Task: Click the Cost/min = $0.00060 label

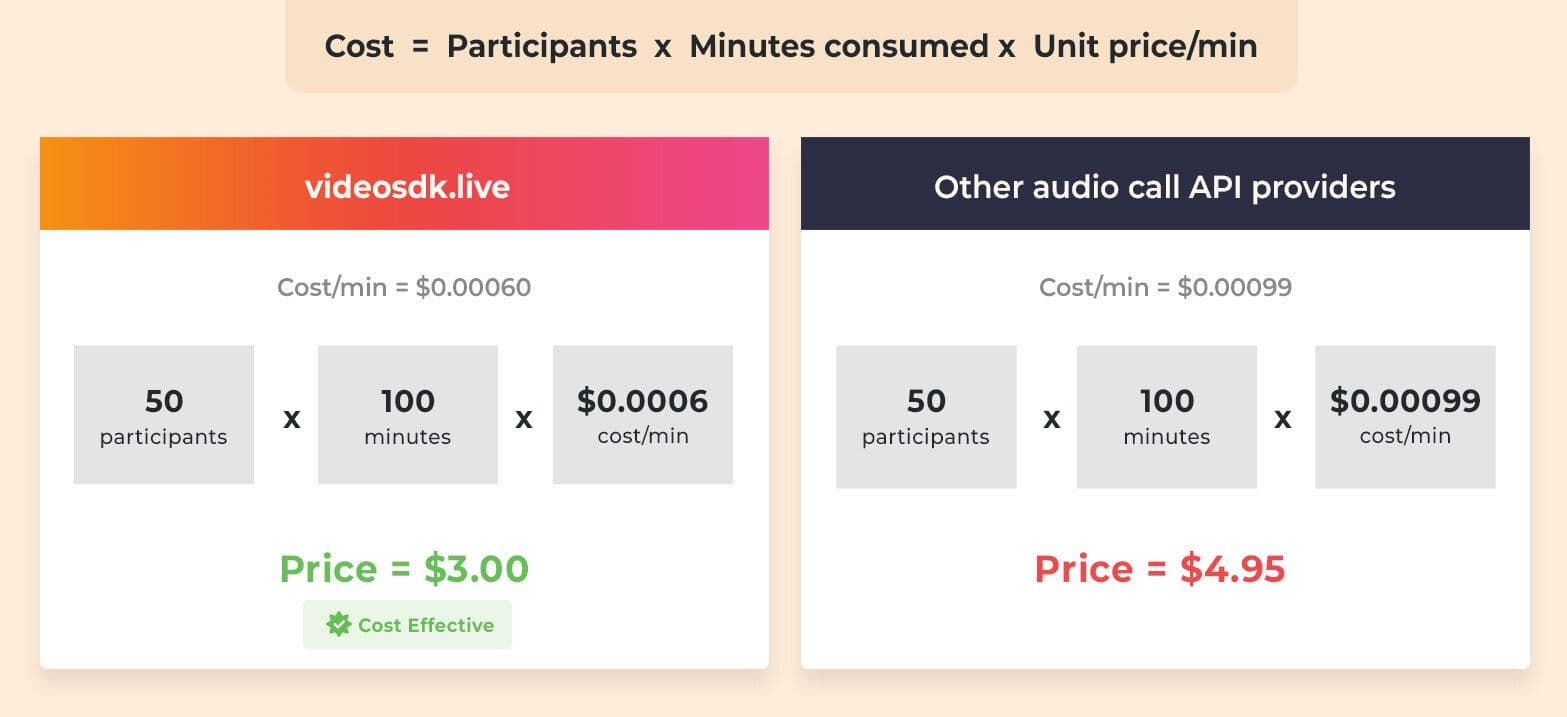Action: point(404,288)
